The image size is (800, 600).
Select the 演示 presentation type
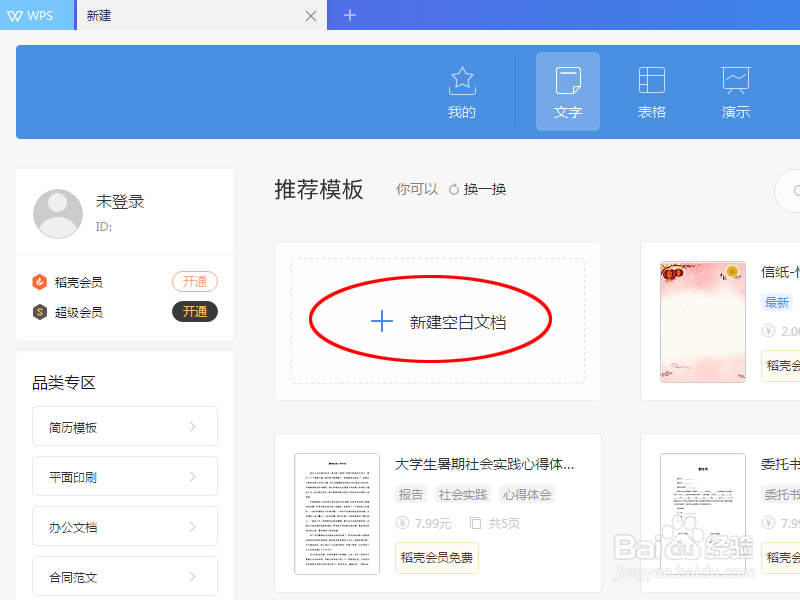click(736, 92)
